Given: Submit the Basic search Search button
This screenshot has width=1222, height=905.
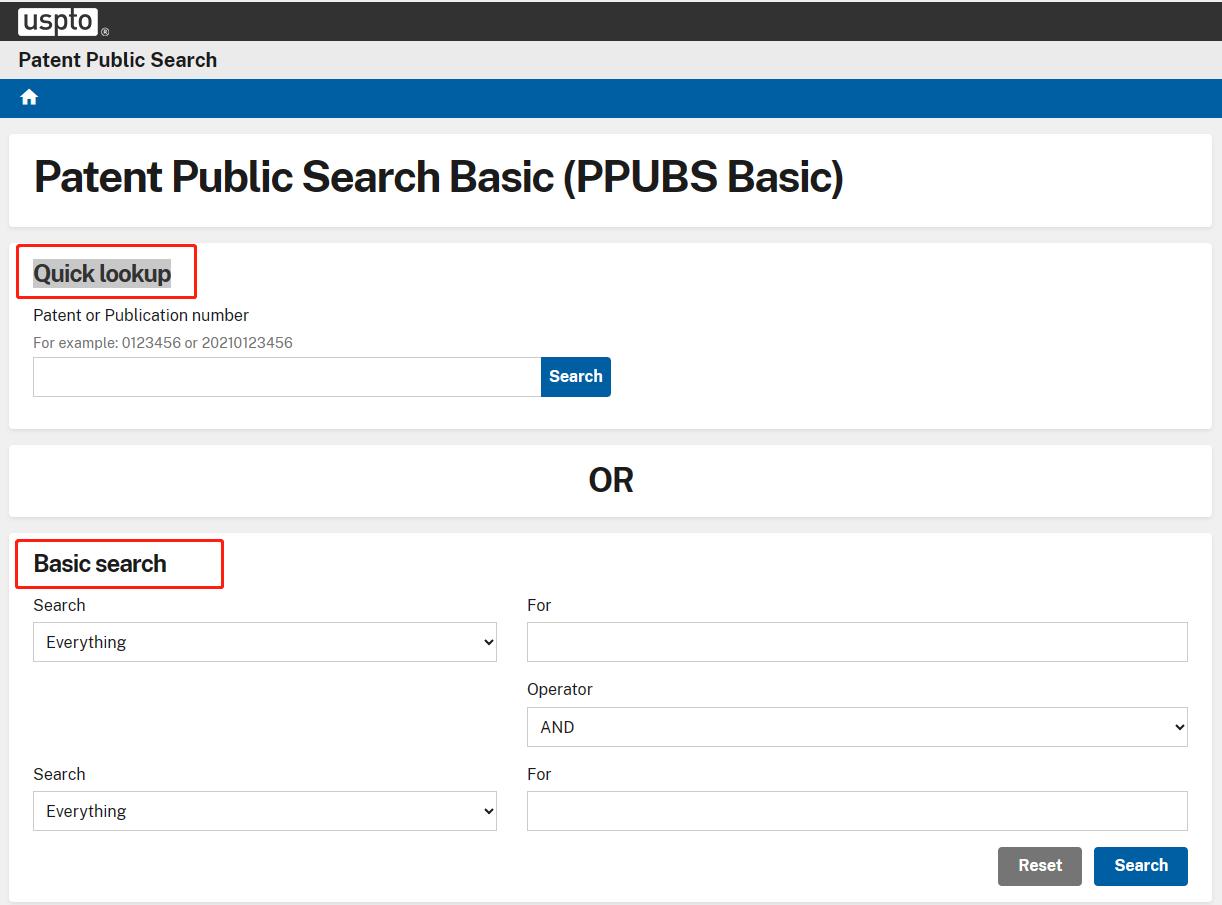Looking at the screenshot, I should point(1141,866).
